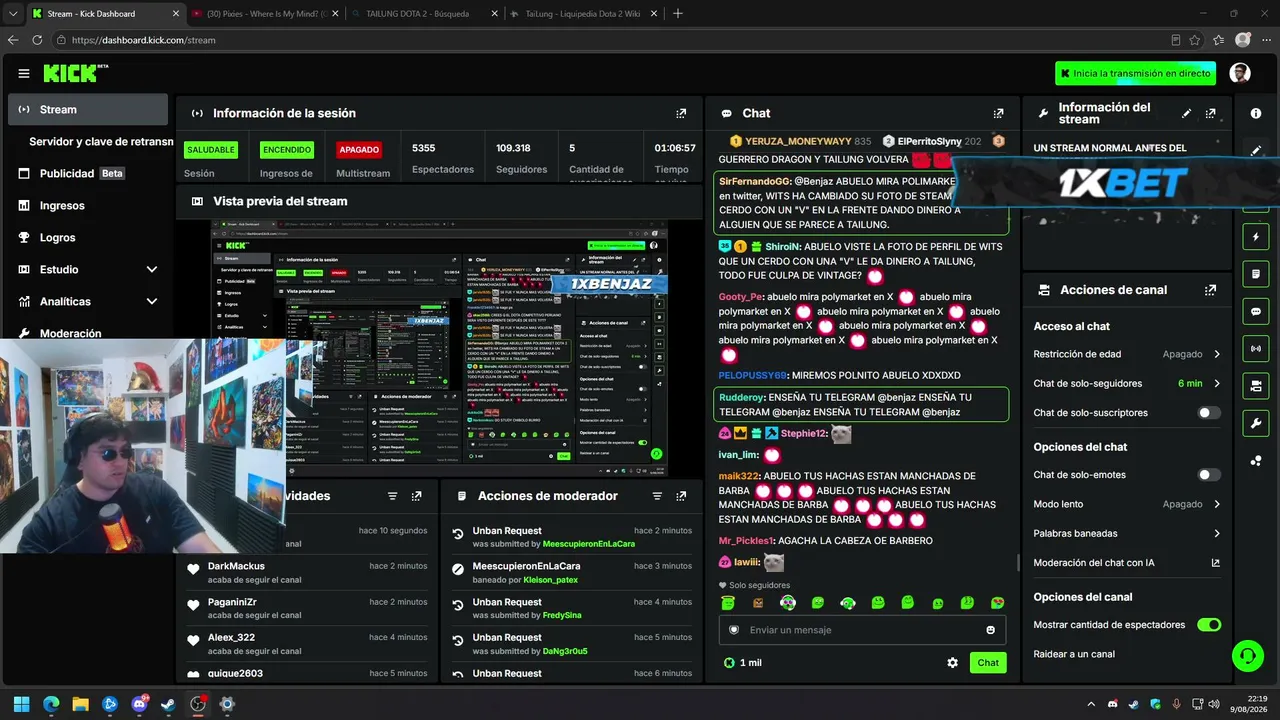Click the camera icon in right sidebar
This screenshot has width=1280, height=720.
click(1256, 386)
